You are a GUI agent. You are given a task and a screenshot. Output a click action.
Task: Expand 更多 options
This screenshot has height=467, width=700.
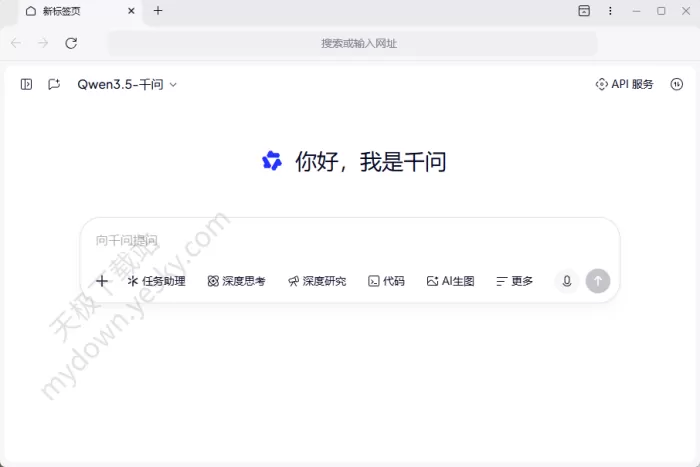514,281
